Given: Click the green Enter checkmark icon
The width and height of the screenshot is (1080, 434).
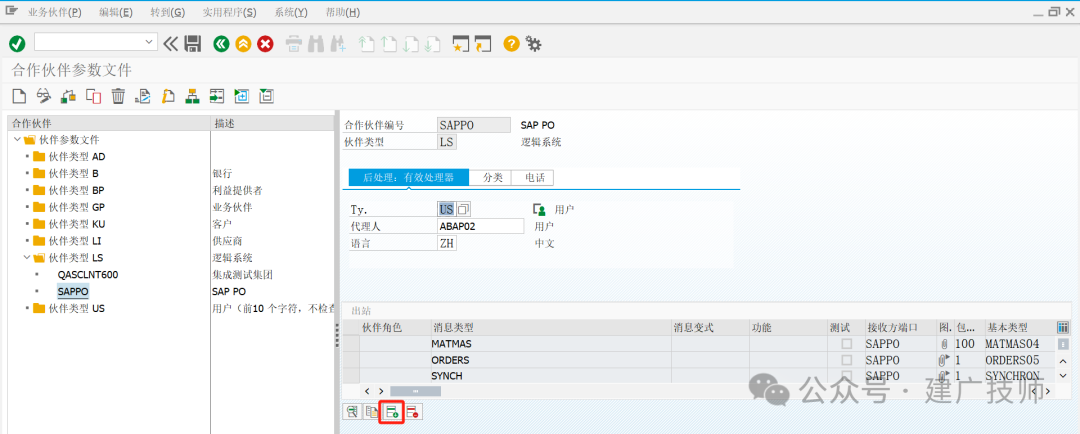Looking at the screenshot, I should click(17, 44).
